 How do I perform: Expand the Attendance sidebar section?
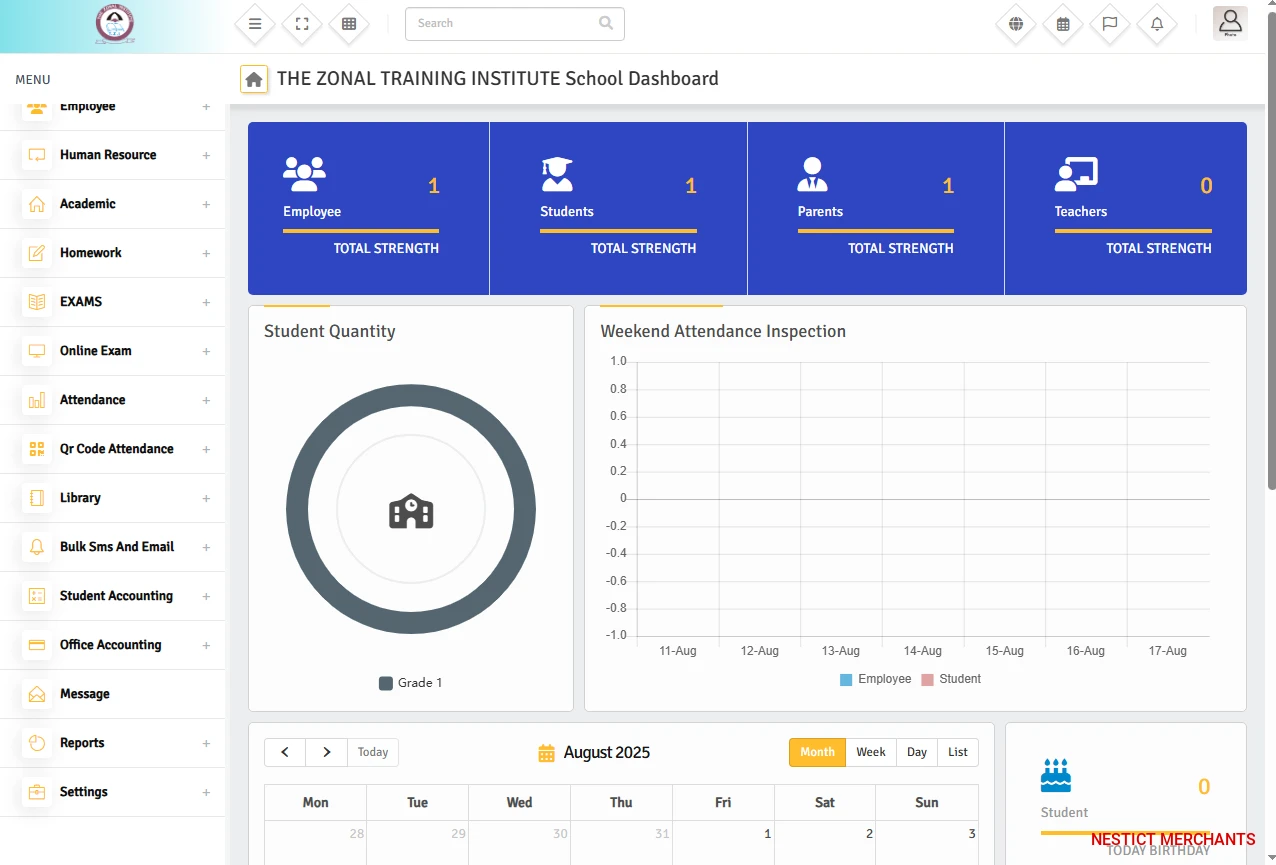(92, 400)
